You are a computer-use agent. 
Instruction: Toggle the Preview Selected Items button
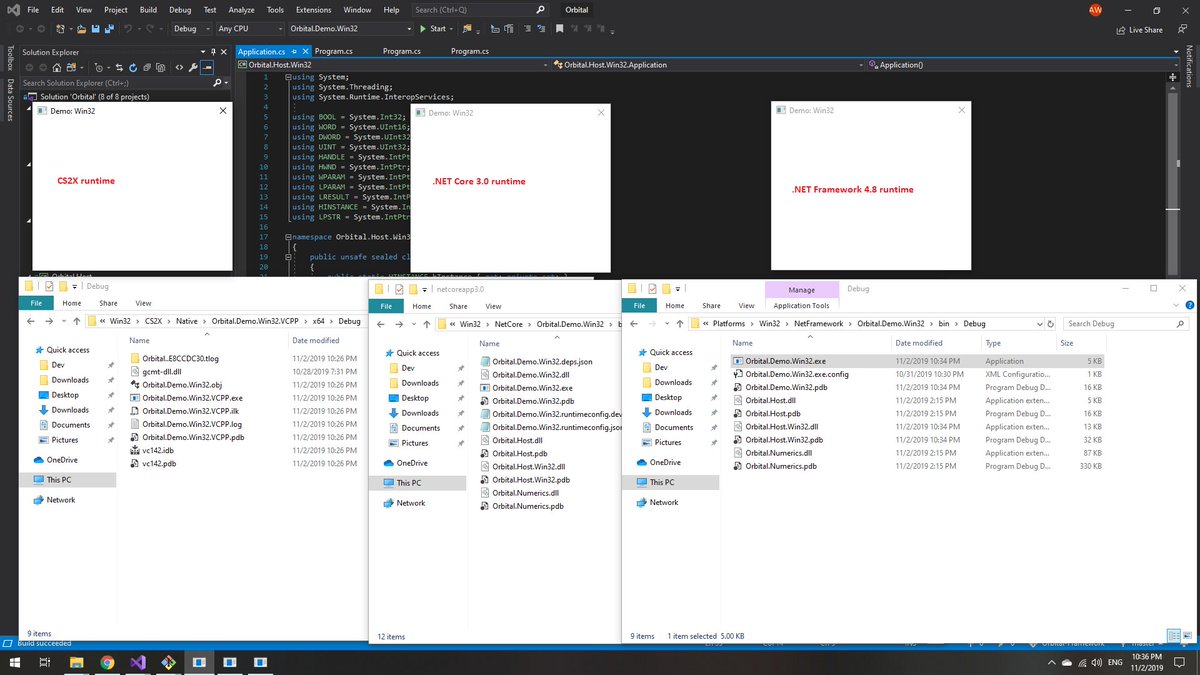pyautogui.click(x=207, y=68)
